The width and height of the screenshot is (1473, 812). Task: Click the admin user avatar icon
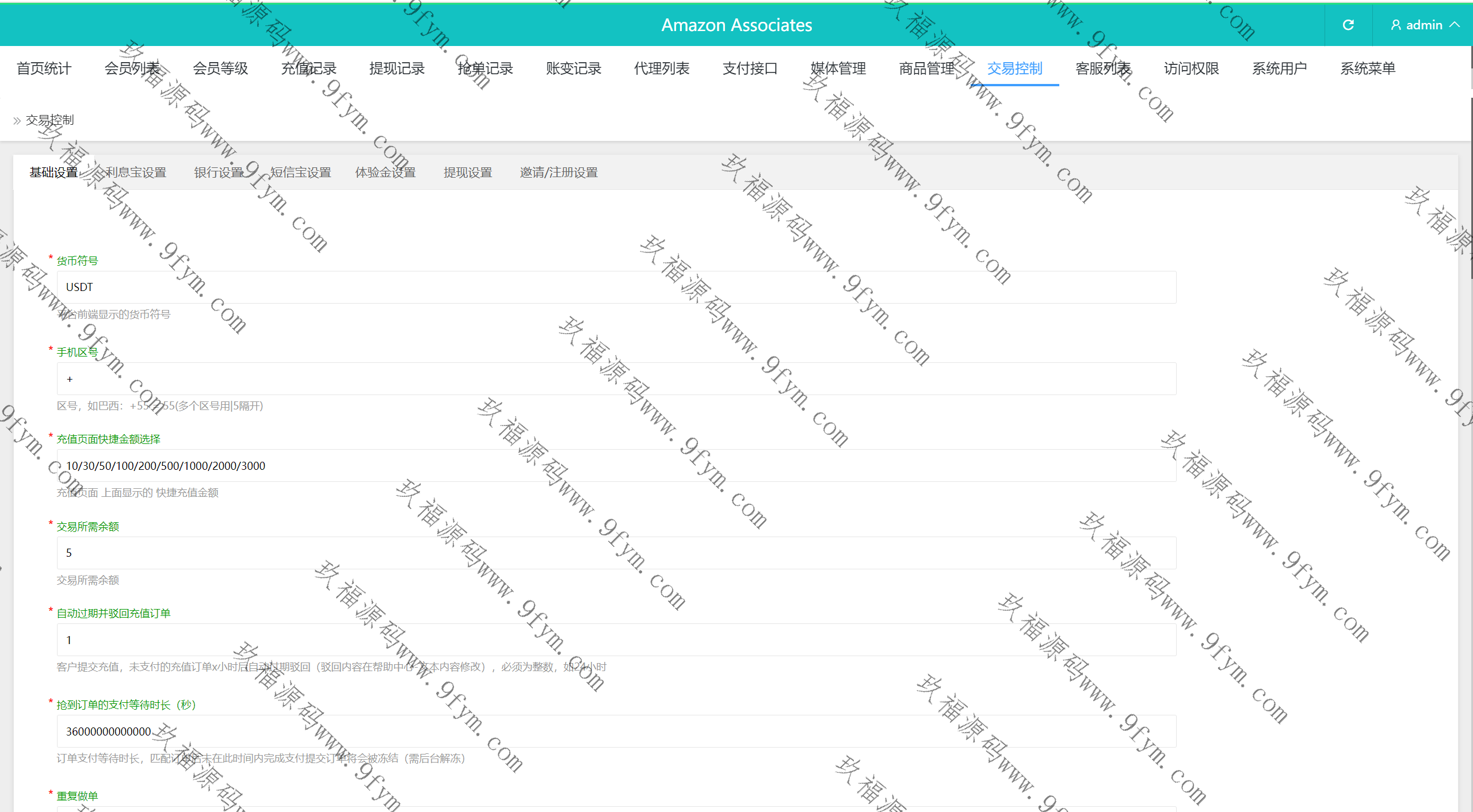click(1395, 25)
